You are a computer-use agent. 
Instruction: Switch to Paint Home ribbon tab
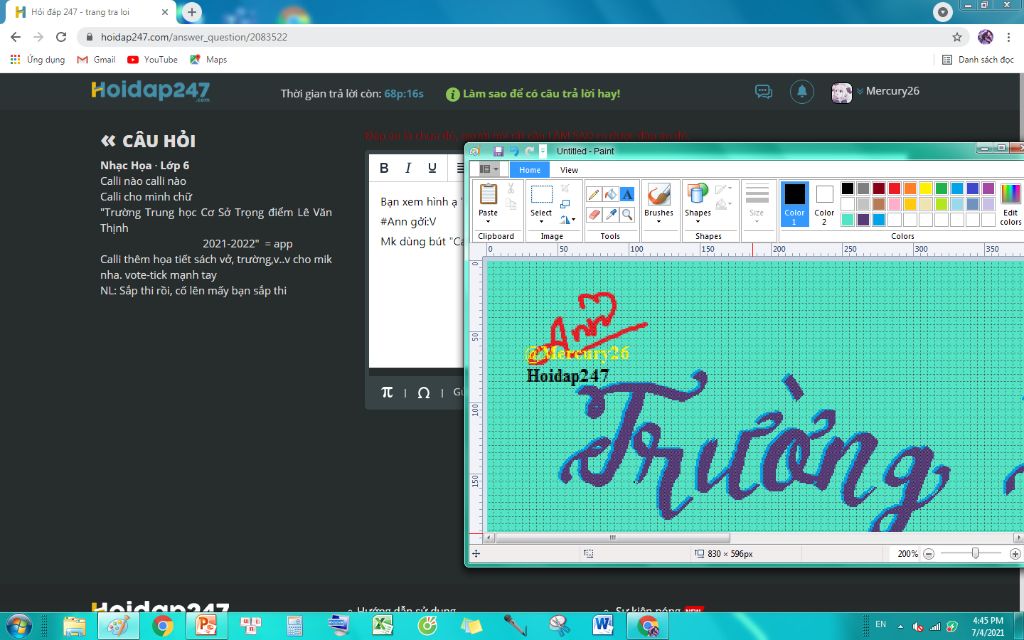[530, 170]
